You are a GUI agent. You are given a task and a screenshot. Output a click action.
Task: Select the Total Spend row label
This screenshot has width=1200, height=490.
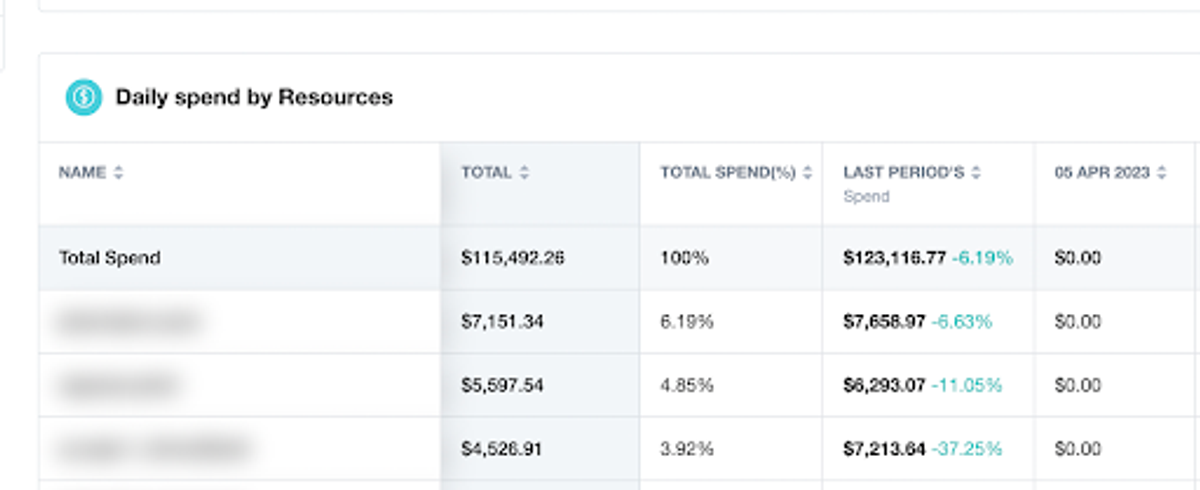[110, 258]
